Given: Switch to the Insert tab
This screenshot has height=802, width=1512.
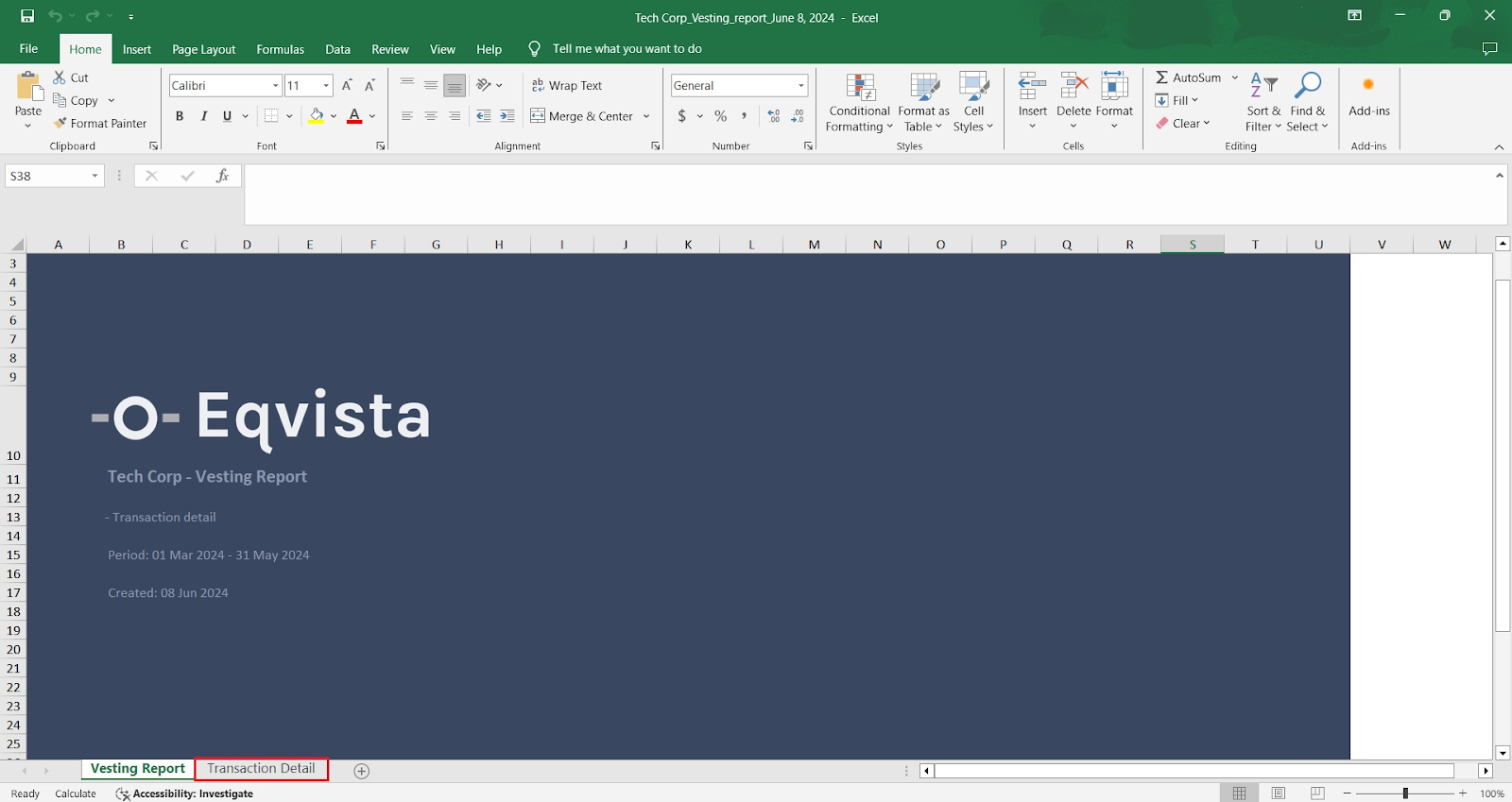Looking at the screenshot, I should pyautogui.click(x=136, y=49).
